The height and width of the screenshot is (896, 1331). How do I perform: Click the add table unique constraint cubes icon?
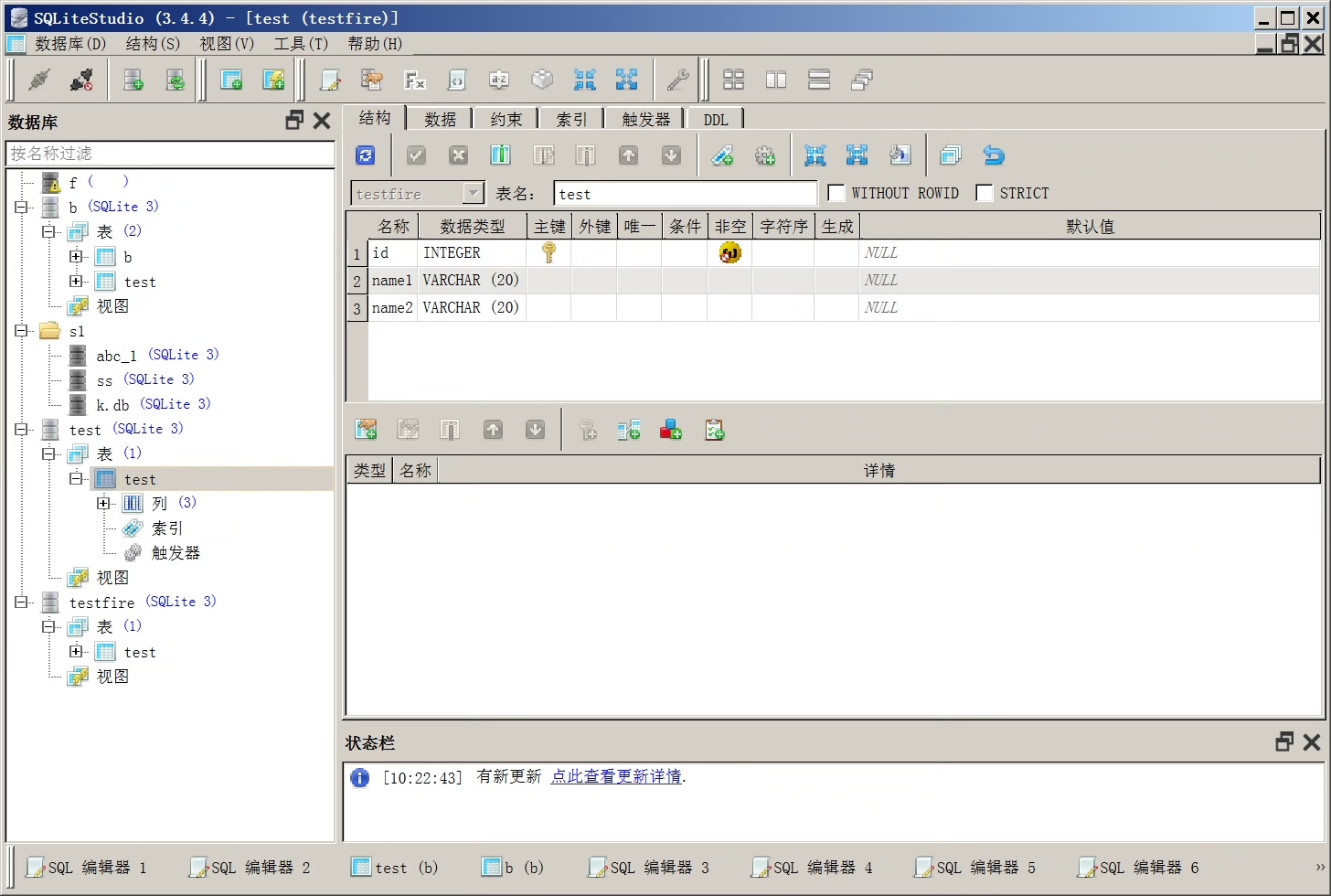671,430
